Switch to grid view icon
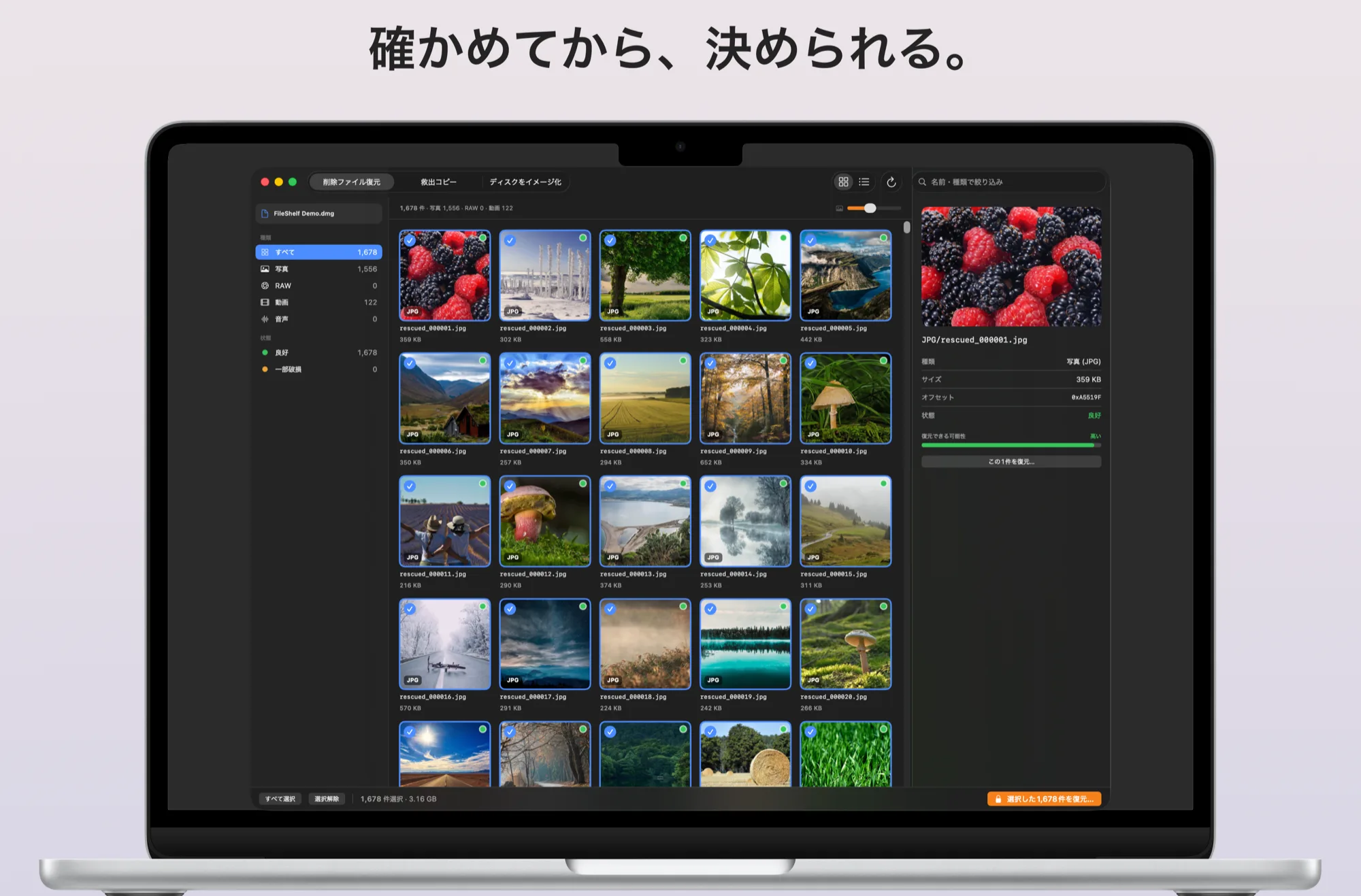 pos(843,182)
